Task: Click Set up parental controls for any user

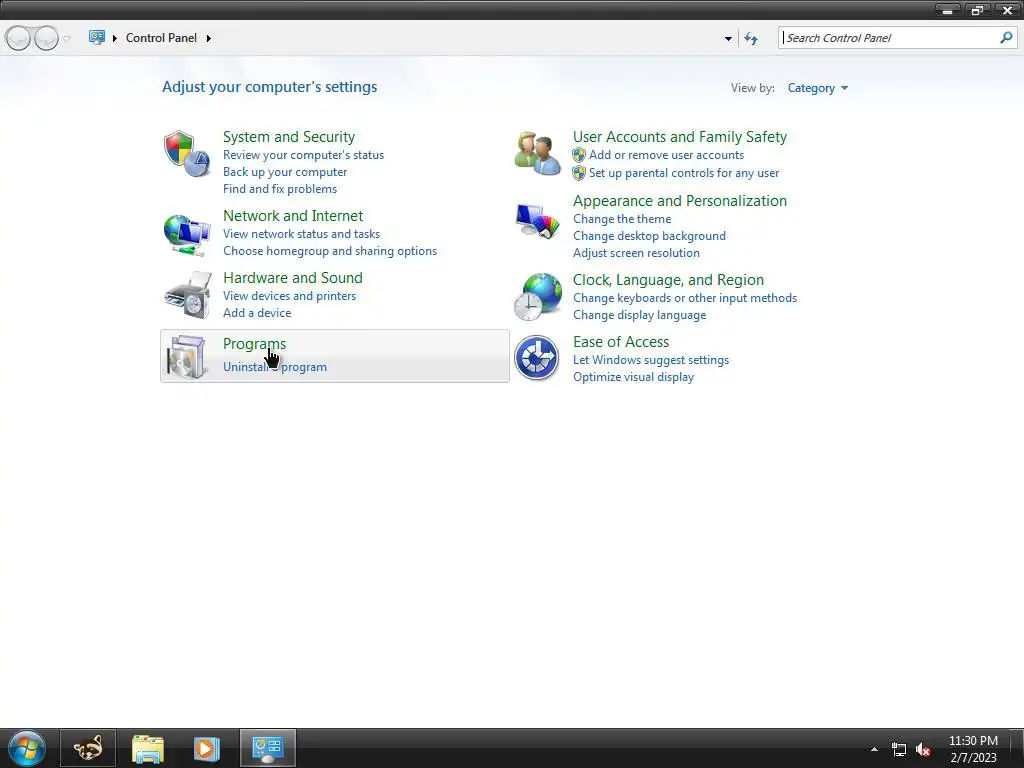Action: (684, 173)
